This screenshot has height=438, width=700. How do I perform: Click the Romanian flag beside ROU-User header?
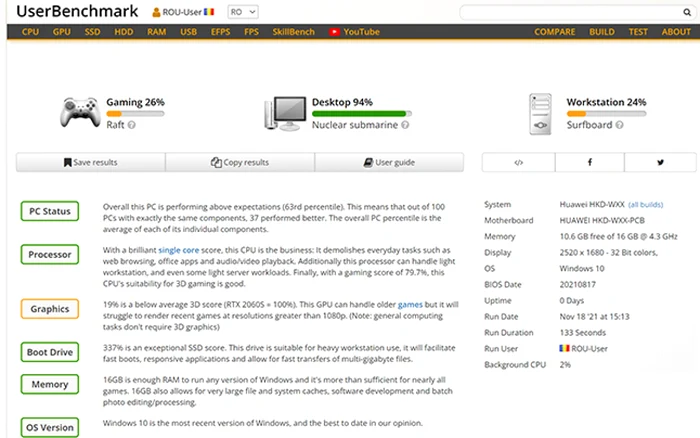(209, 12)
